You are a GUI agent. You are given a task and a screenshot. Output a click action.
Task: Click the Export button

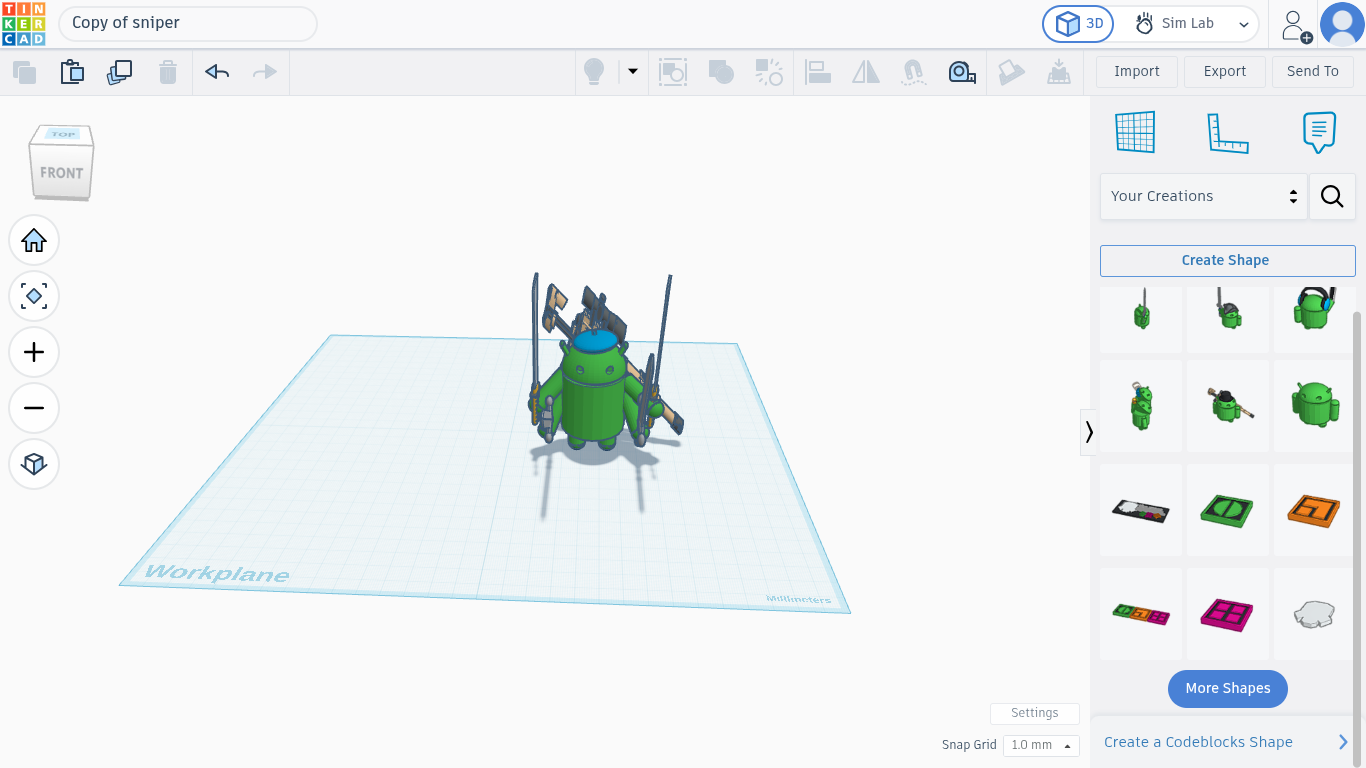pos(1225,71)
